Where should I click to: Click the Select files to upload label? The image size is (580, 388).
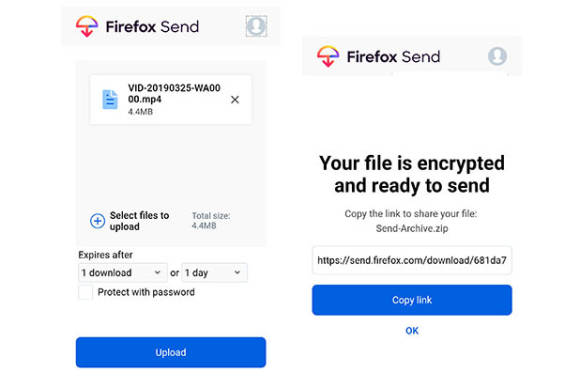[x=139, y=221]
